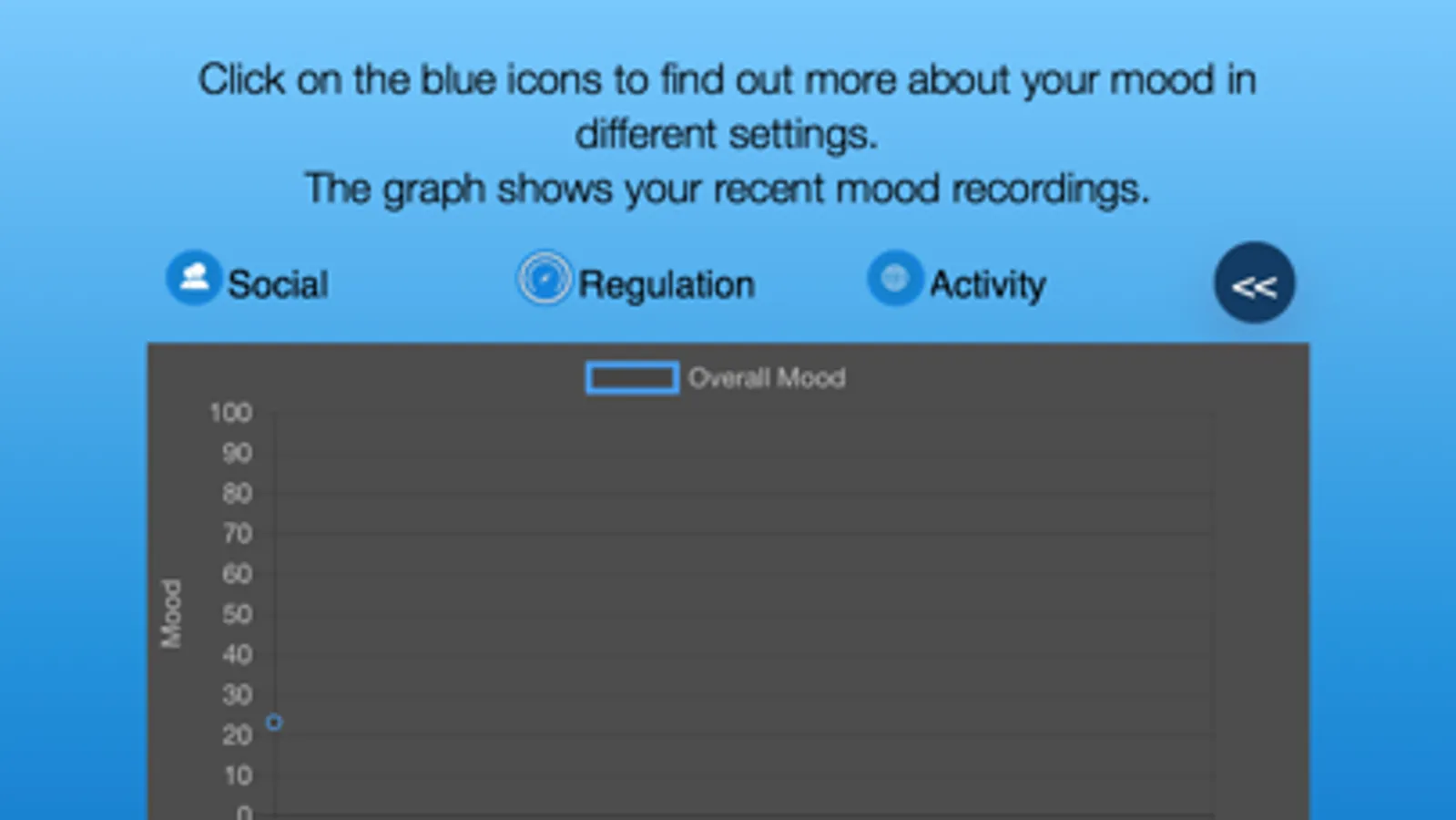Click the 20 tick label on axis

[237, 735]
